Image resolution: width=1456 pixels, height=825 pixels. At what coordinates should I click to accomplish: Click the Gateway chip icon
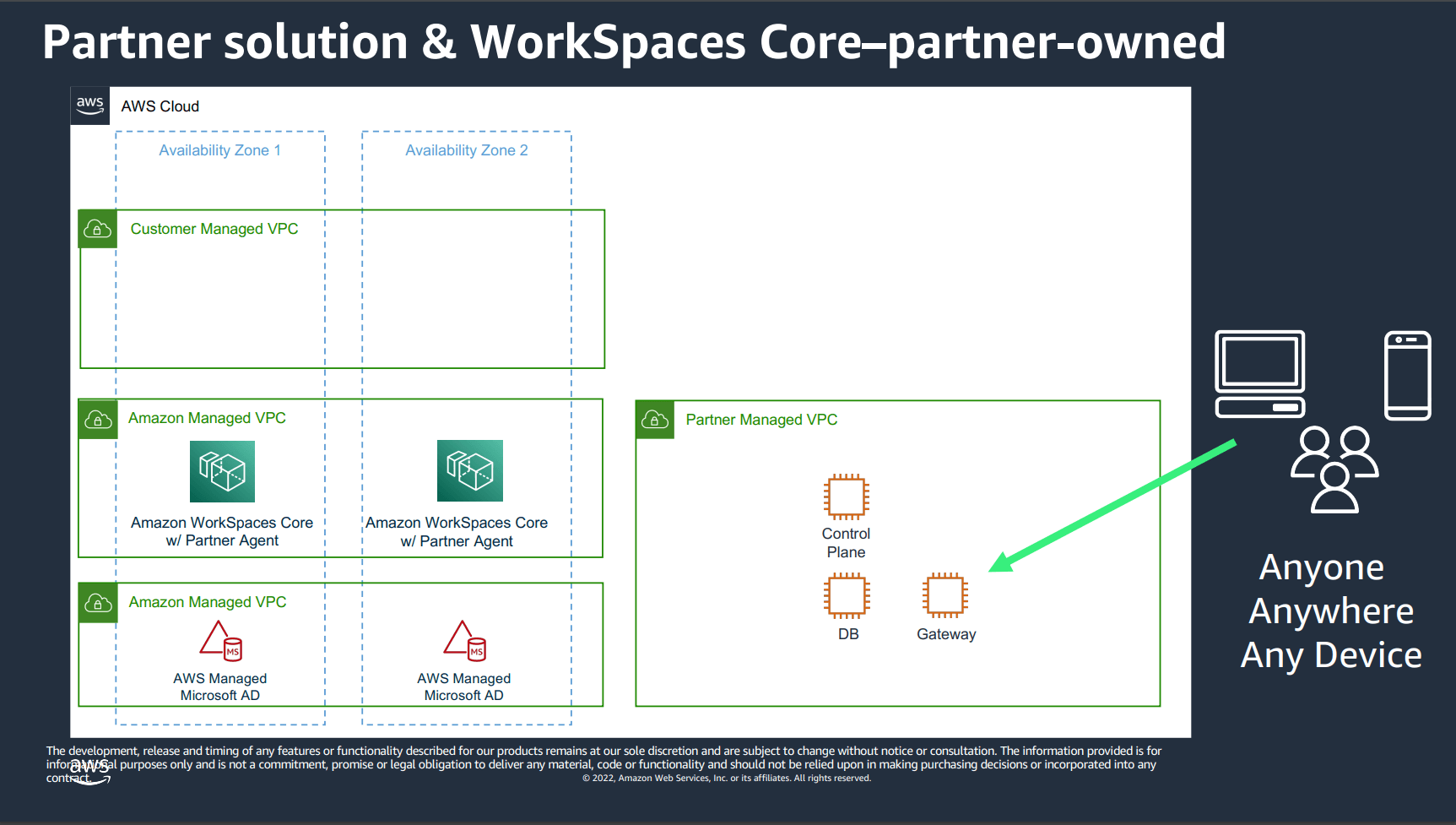[945, 596]
